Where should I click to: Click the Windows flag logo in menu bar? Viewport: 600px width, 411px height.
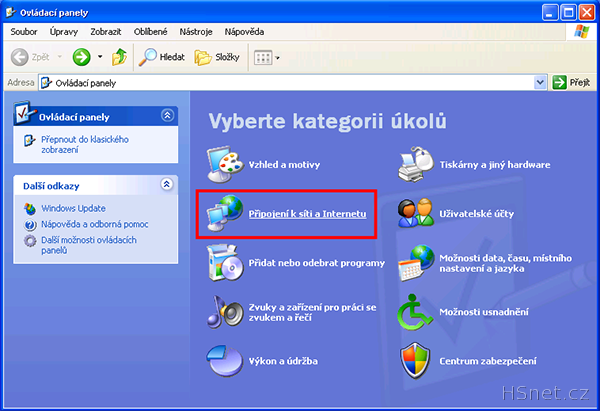click(x=582, y=31)
